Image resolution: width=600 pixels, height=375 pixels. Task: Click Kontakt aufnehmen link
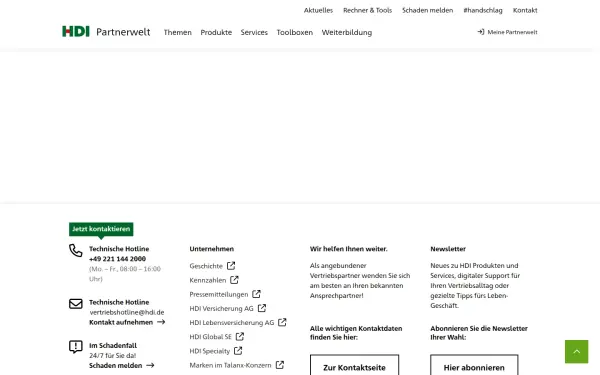pyautogui.click(x=121, y=322)
